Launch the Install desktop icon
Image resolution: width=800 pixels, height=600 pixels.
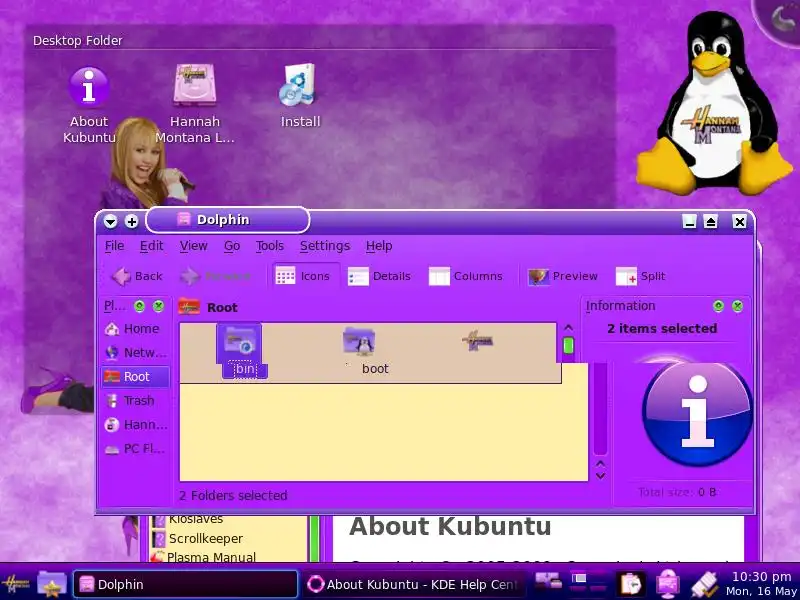(300, 96)
